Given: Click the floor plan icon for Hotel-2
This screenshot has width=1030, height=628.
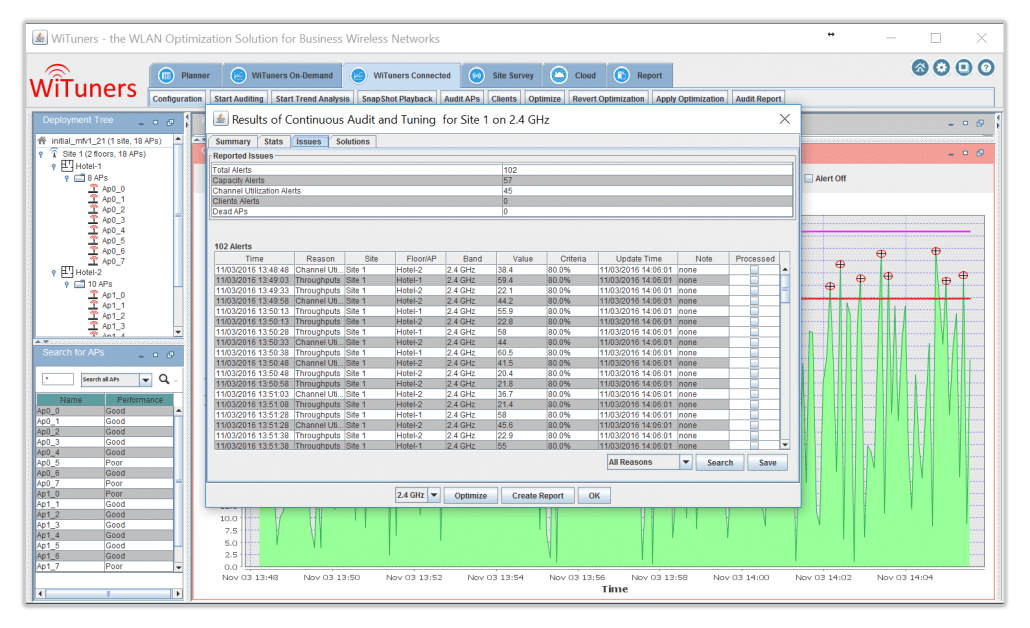Looking at the screenshot, I should [67, 271].
